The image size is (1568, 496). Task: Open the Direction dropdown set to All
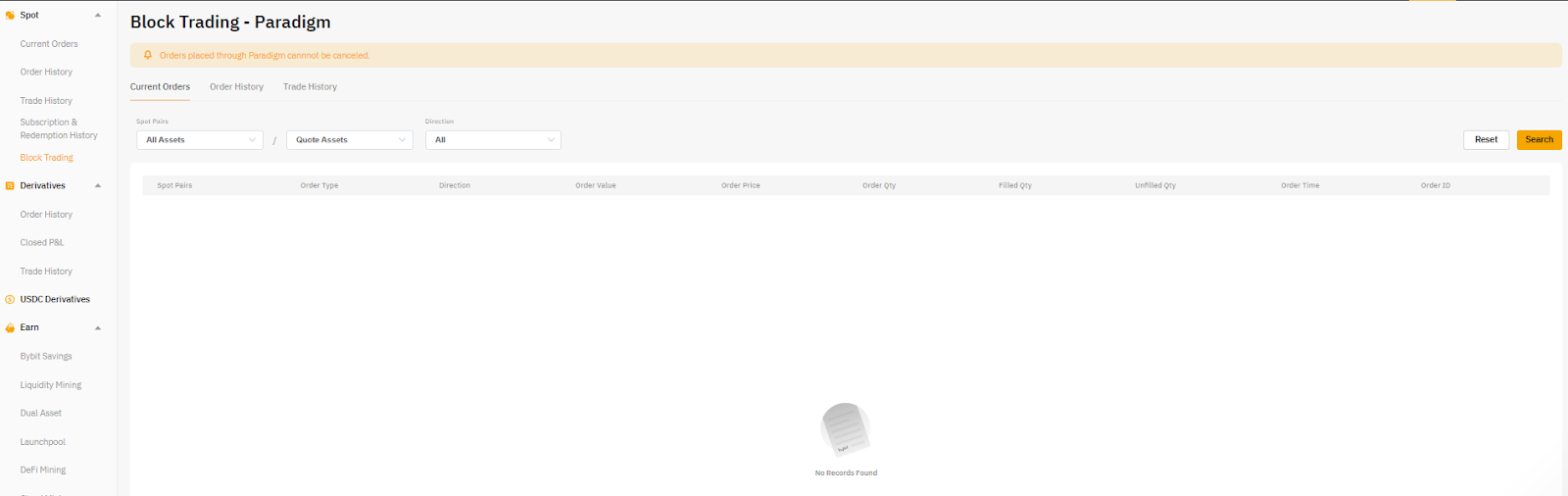(492, 140)
